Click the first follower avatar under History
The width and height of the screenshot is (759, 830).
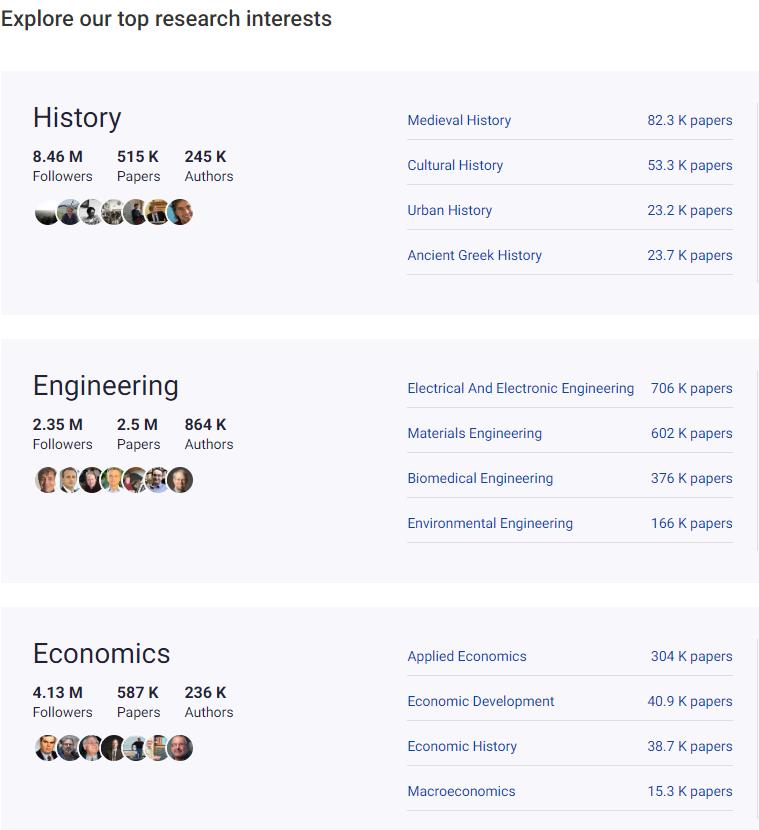47,212
